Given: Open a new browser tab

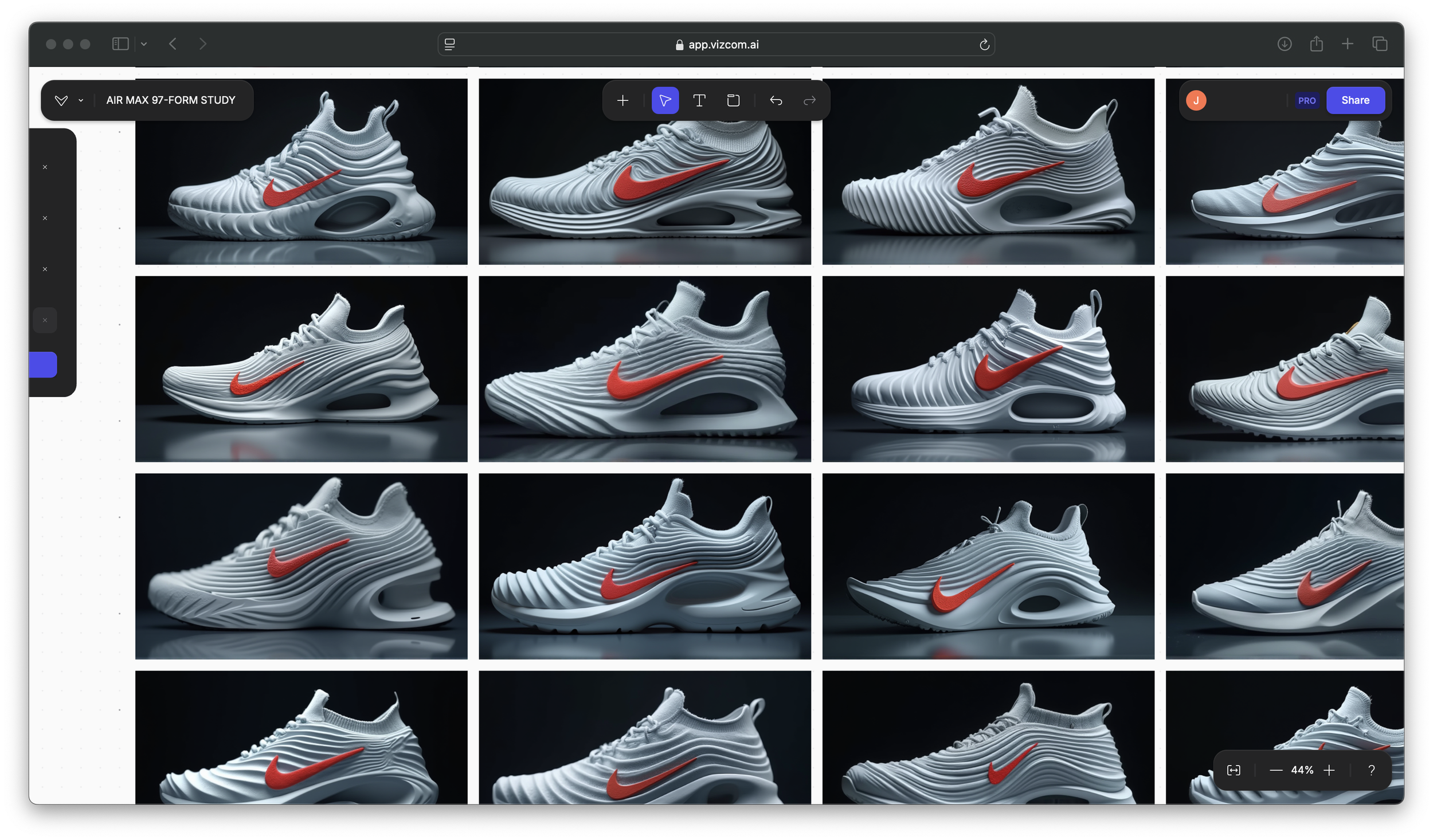Looking at the screenshot, I should pyautogui.click(x=1348, y=44).
